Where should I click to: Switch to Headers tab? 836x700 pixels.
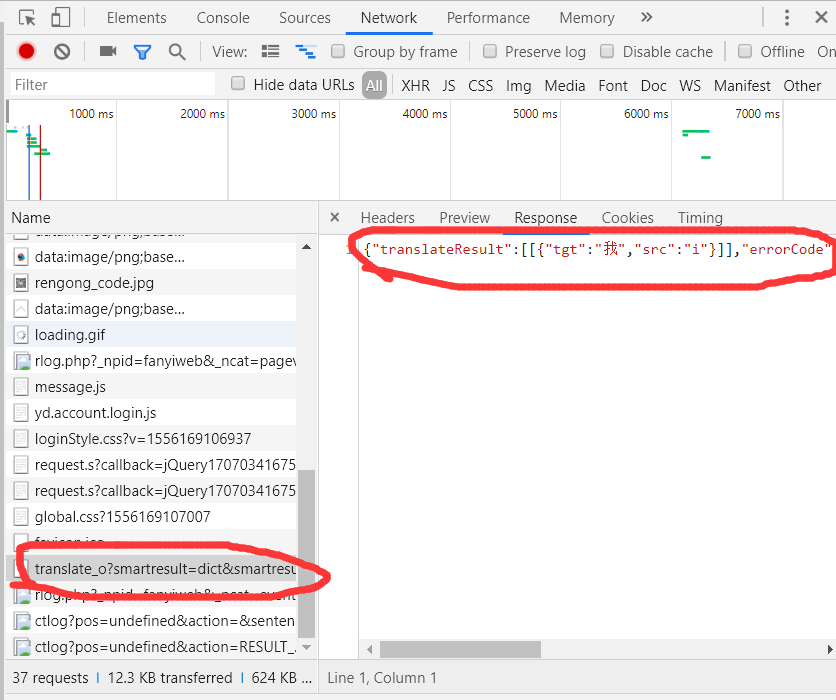coord(388,218)
